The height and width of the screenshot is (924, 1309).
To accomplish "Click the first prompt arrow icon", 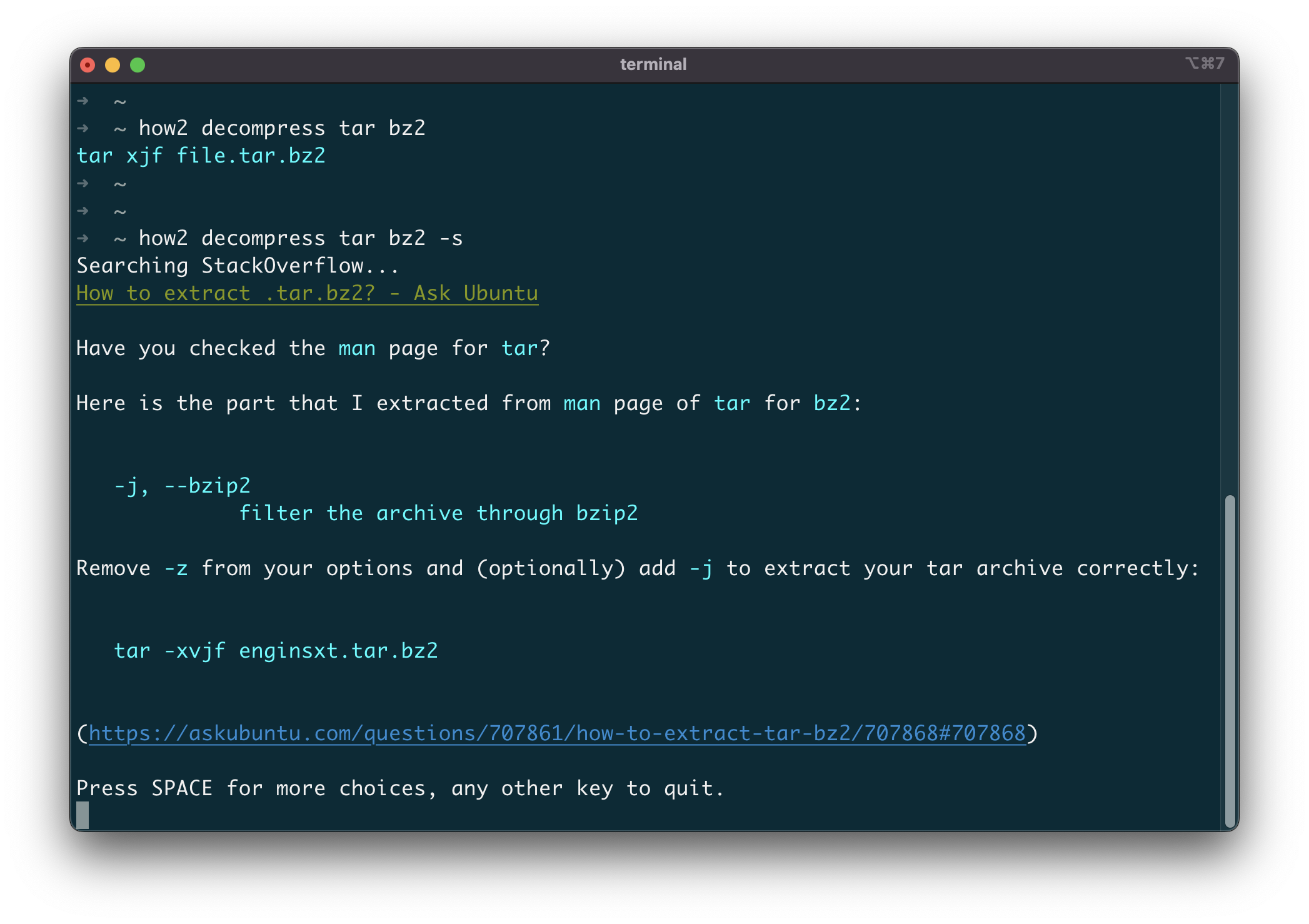I will tap(83, 100).
